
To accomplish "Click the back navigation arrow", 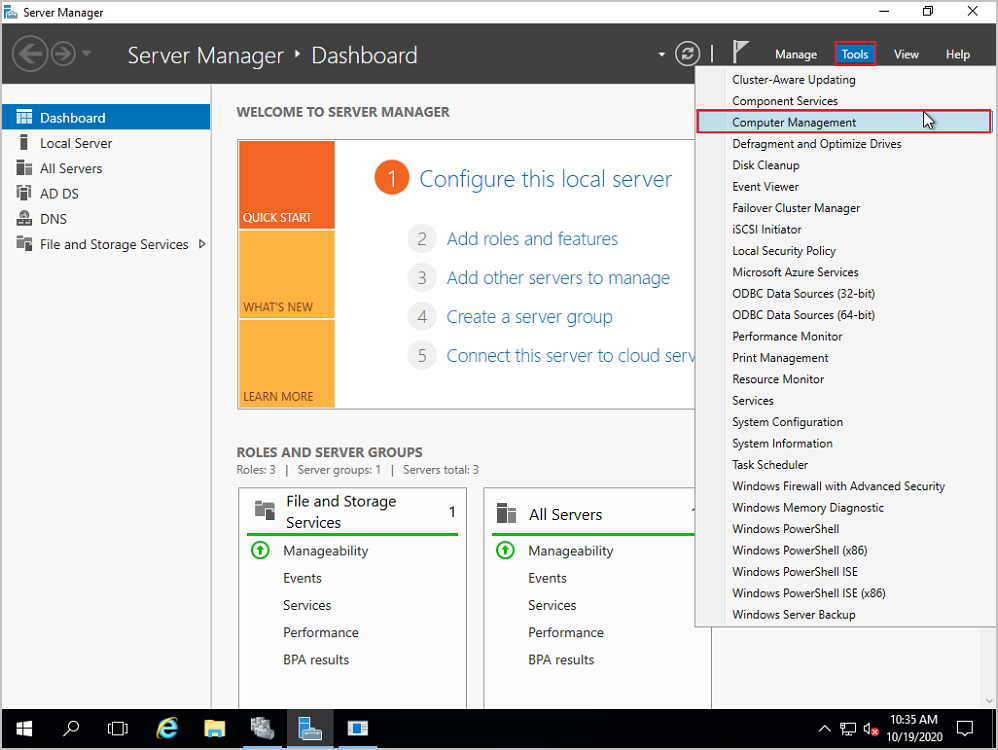I will tap(29, 54).
